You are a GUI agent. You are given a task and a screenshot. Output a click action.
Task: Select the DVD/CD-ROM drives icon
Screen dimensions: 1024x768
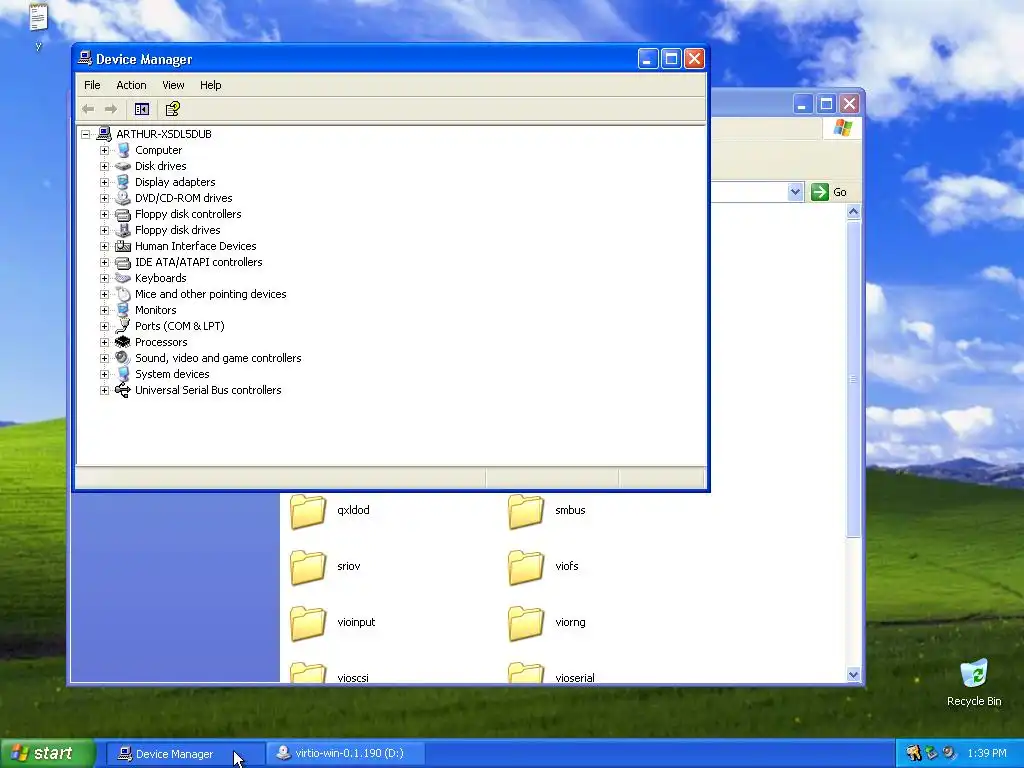point(123,198)
